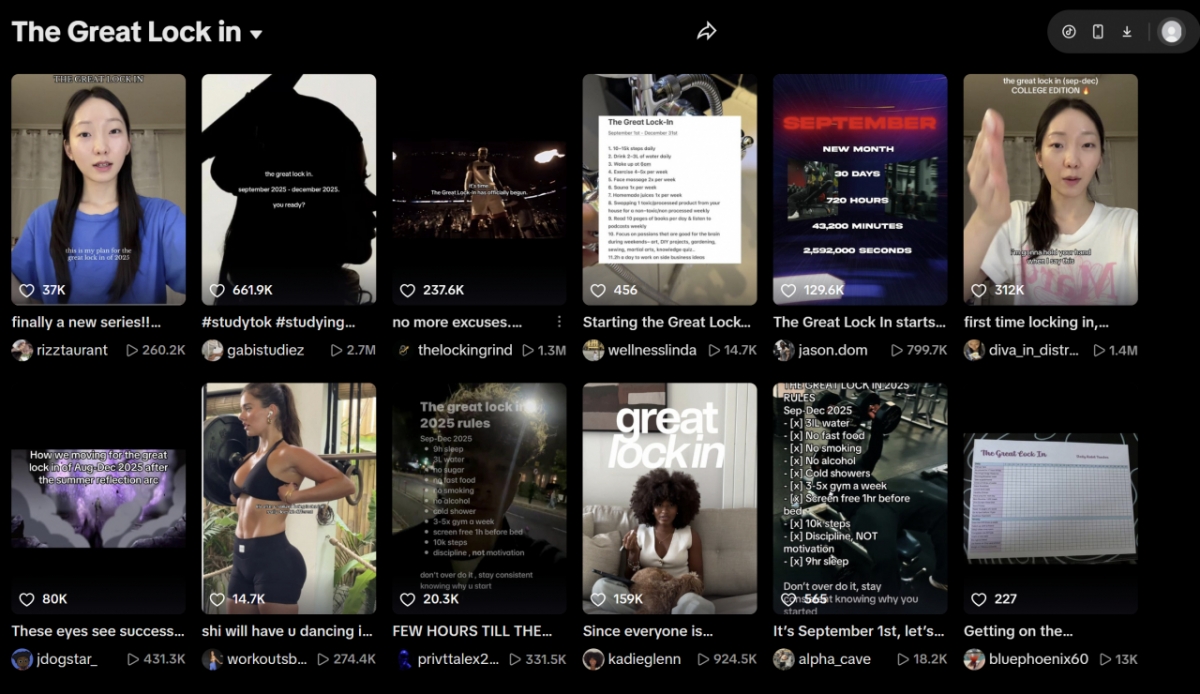Play the 'great lock in' couch video
The height and width of the screenshot is (694, 1200).
pyautogui.click(x=669, y=498)
